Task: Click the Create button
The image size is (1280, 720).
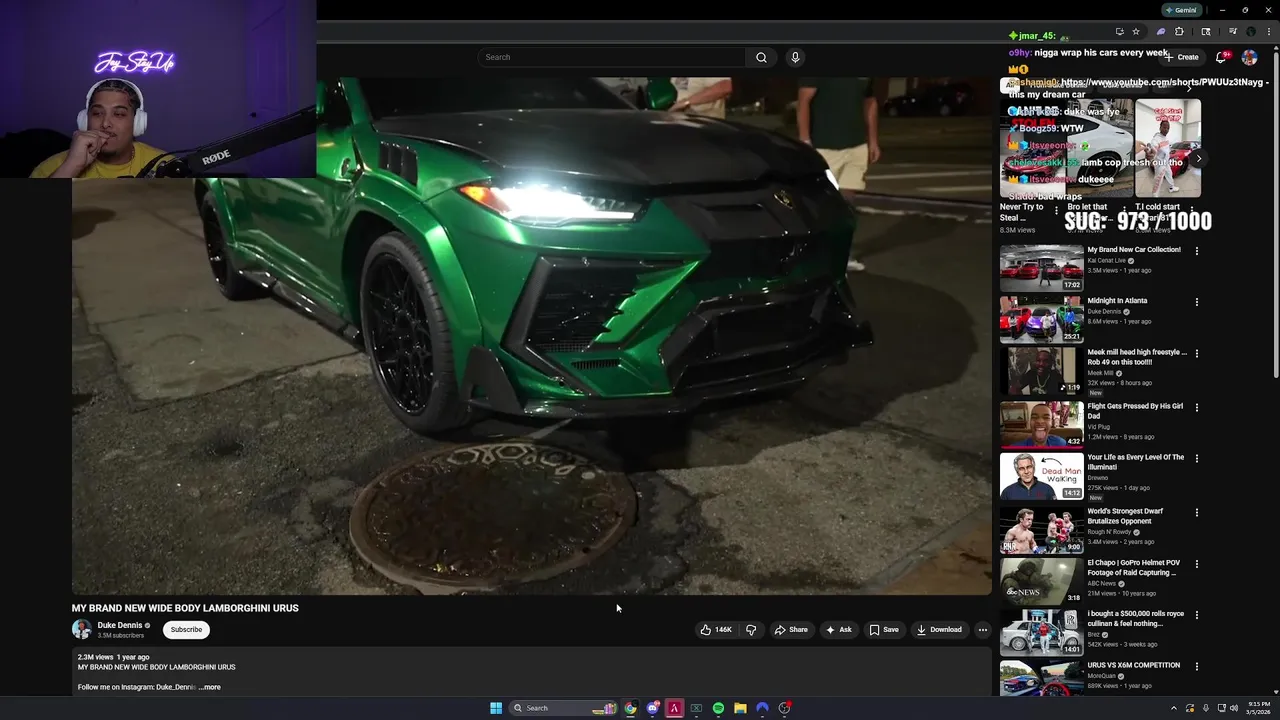Action: (1181, 57)
